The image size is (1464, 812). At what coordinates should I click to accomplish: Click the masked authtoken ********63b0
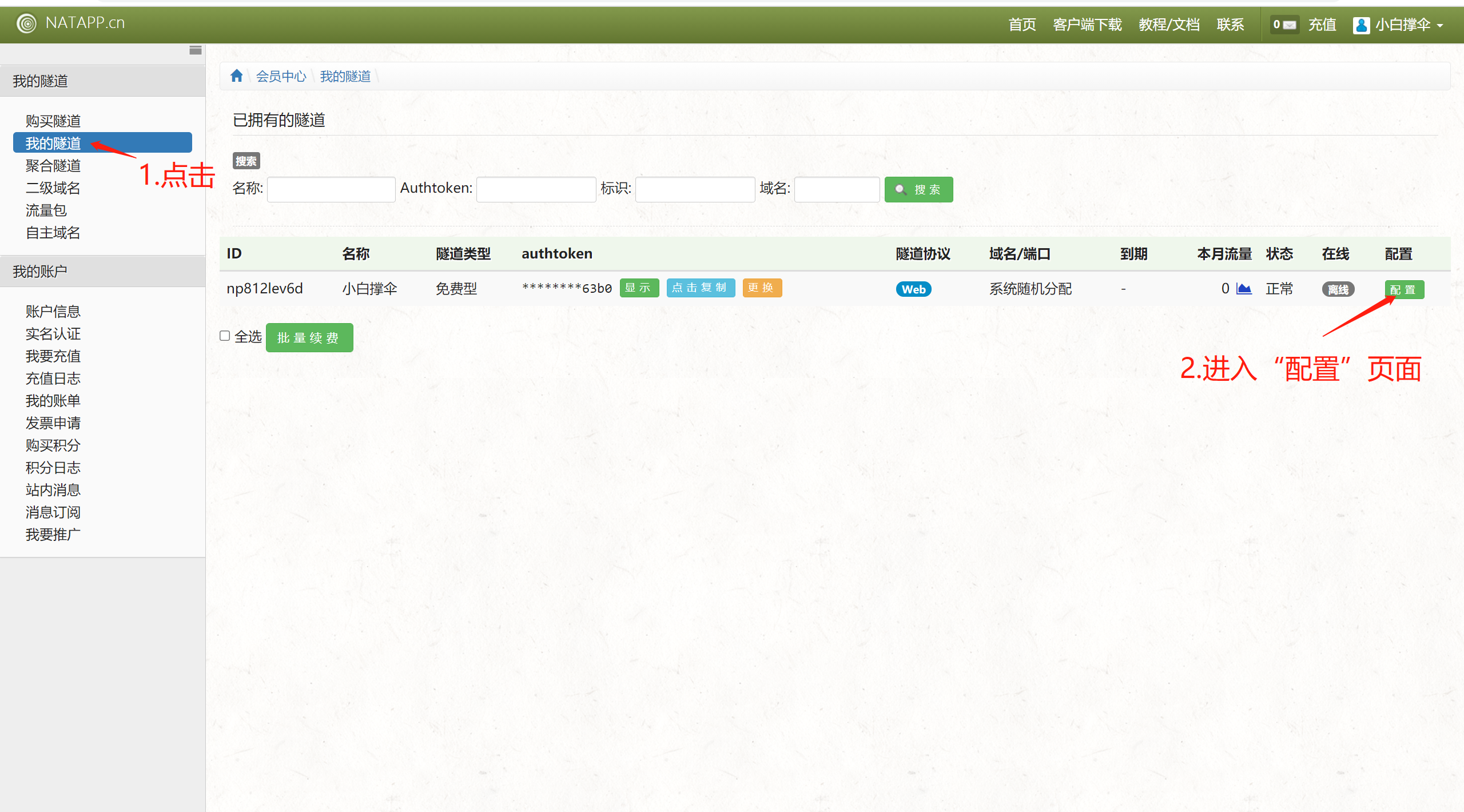(567, 288)
